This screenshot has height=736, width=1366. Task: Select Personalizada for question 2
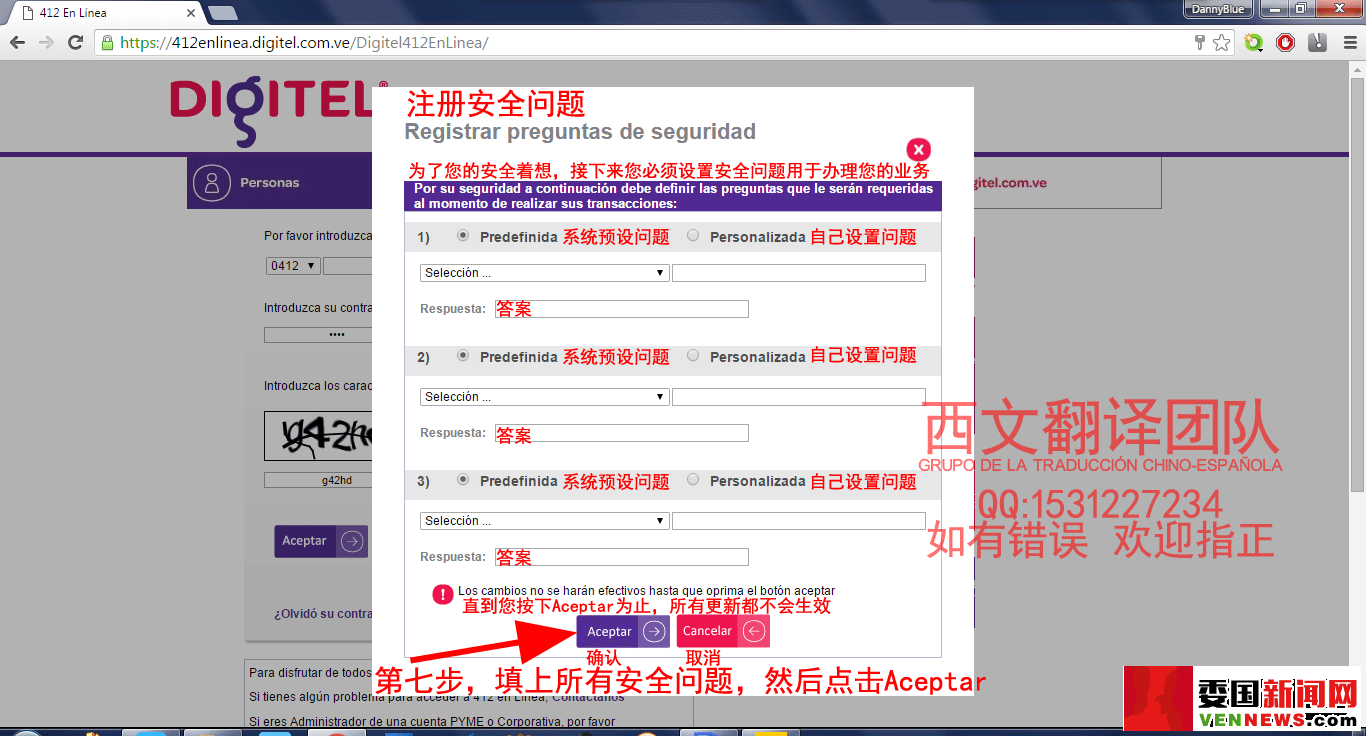pos(693,355)
